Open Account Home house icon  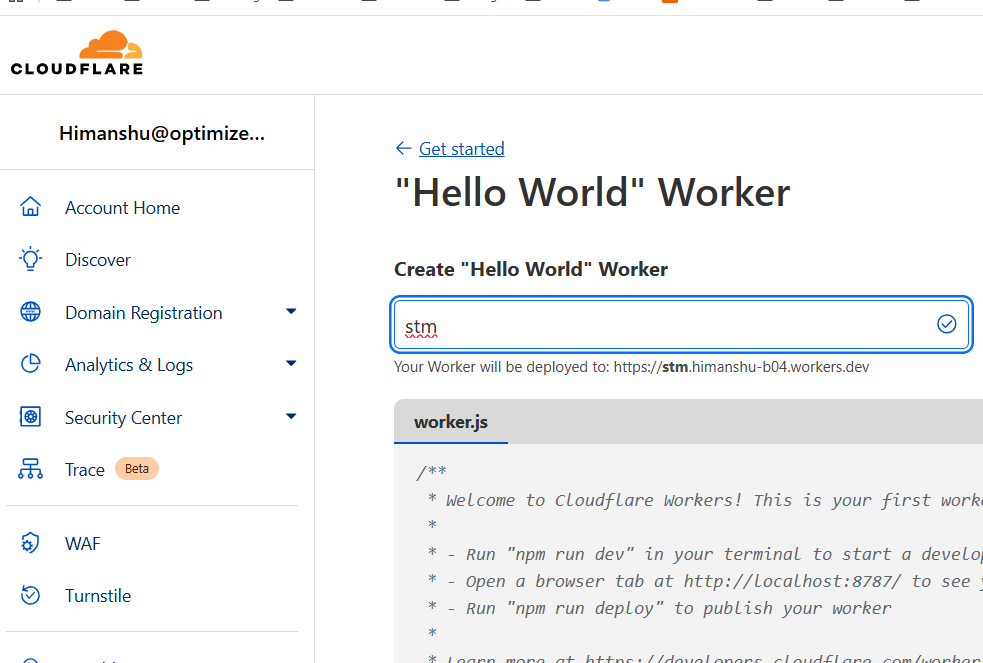[x=30, y=207]
